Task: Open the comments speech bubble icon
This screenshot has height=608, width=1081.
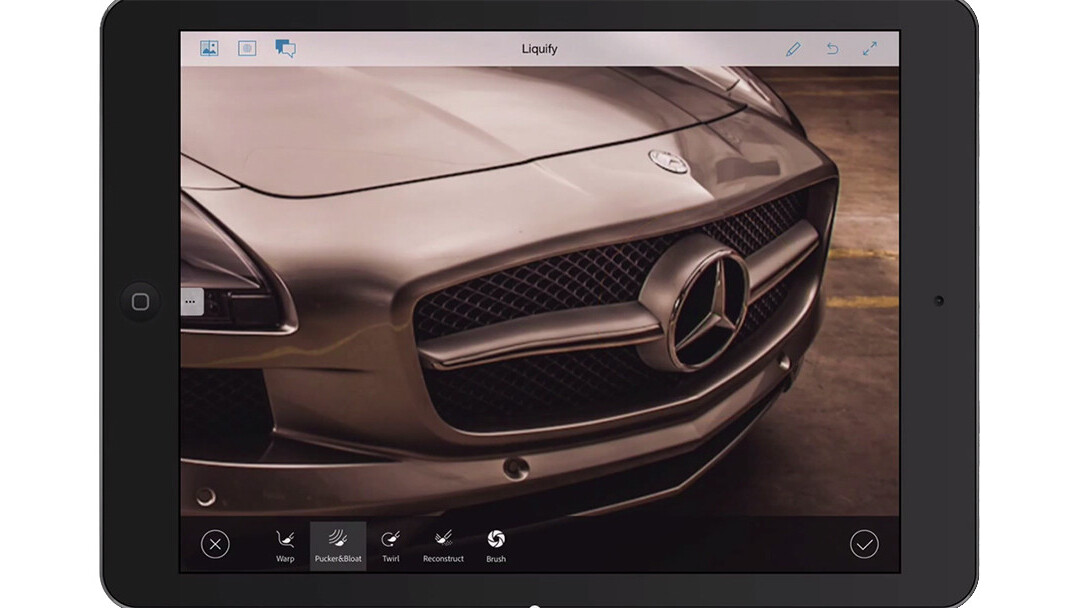Action: [286, 48]
